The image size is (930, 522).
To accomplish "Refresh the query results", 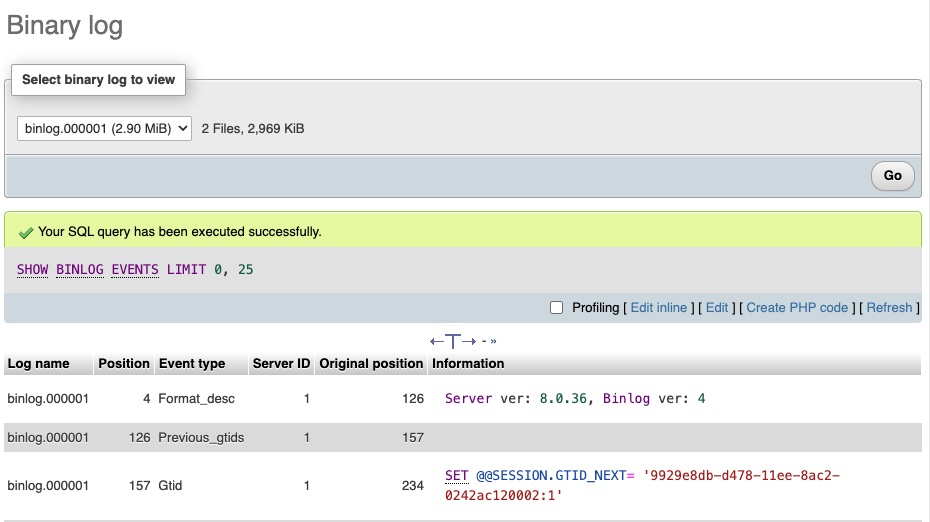I will point(889,307).
